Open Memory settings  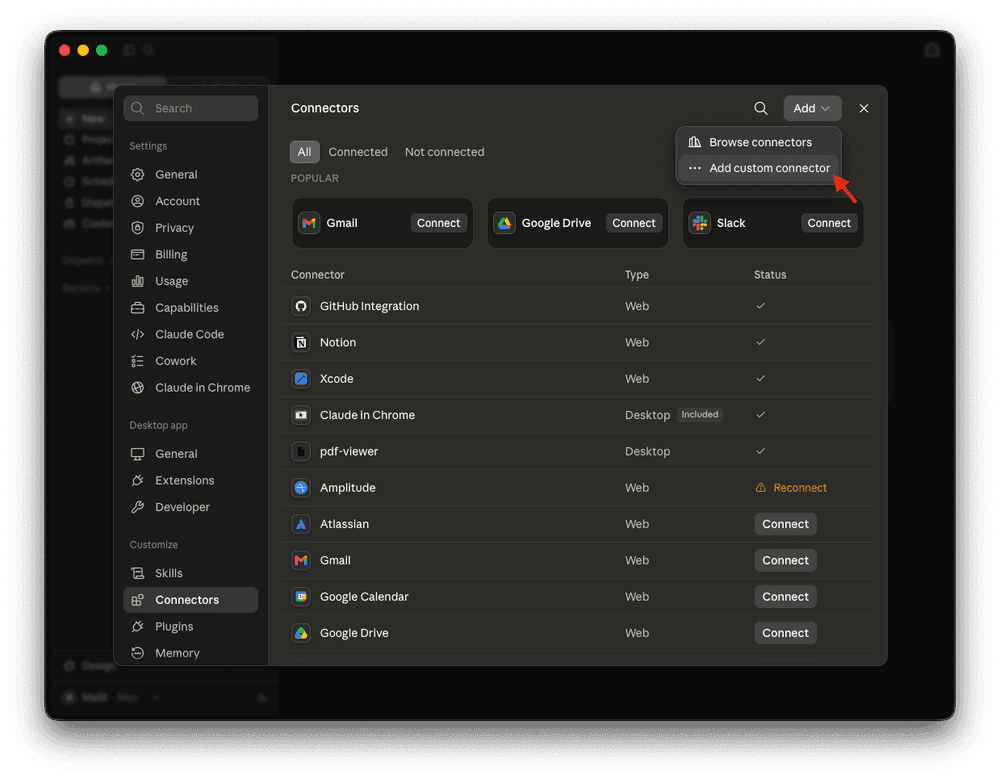191,653
